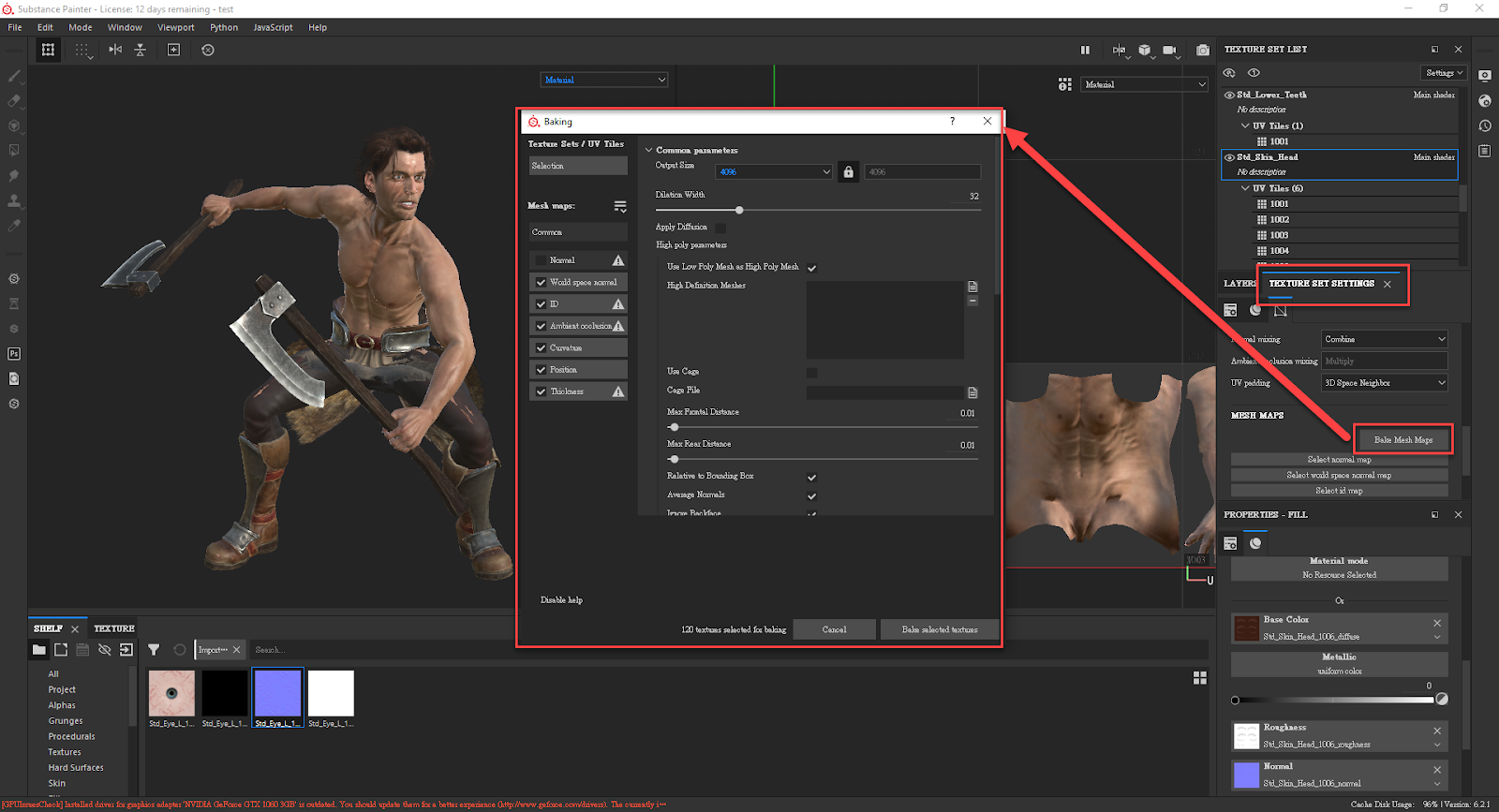The width and height of the screenshot is (1499, 812).
Task: Select the Eraser tool
Action: [x=14, y=100]
